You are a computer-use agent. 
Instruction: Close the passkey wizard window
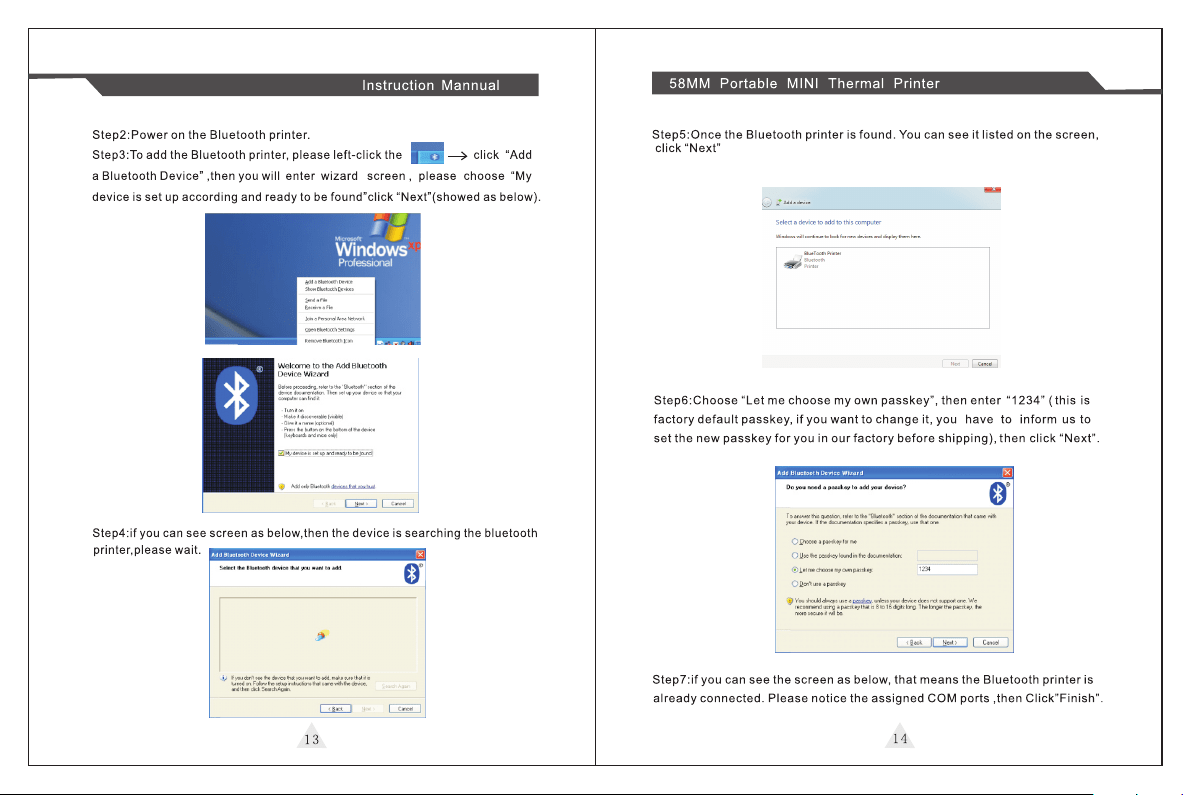[x=1007, y=473]
